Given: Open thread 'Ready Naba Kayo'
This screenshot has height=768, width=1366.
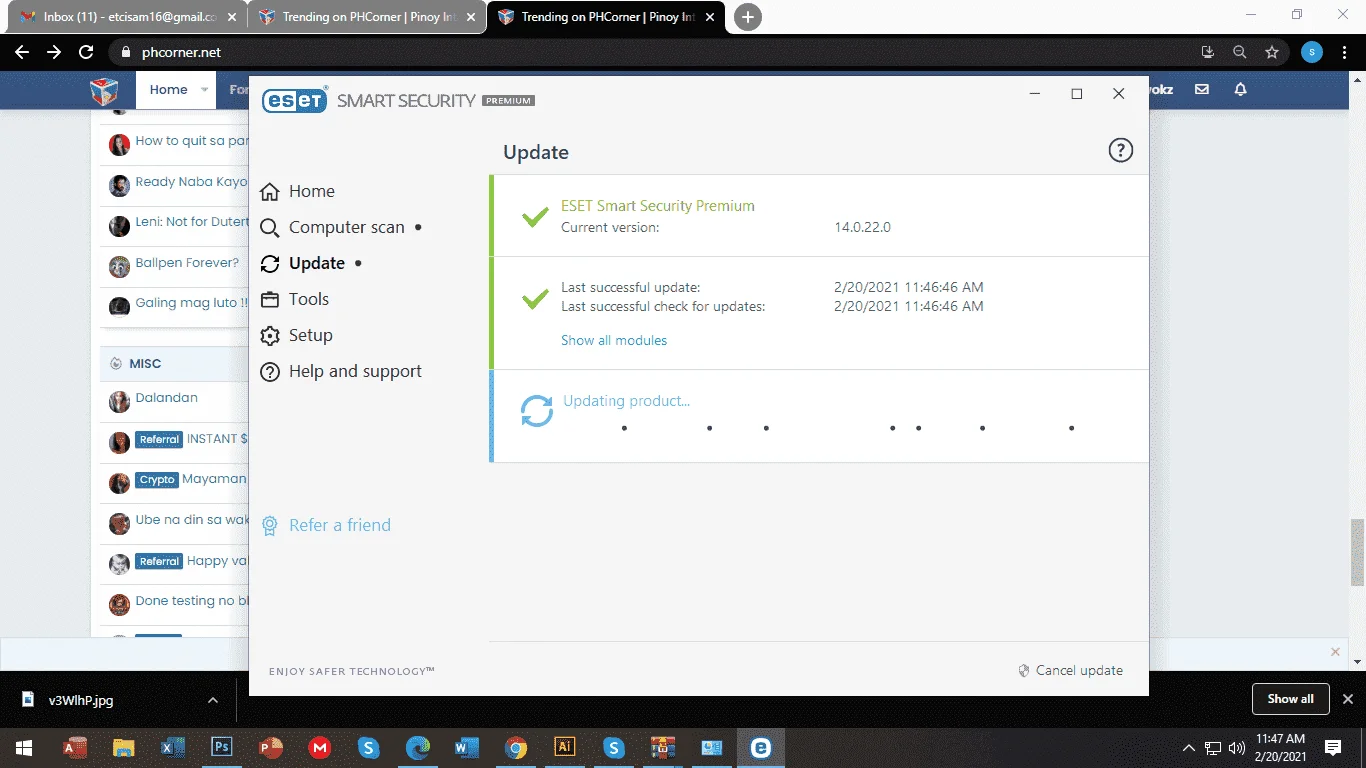Looking at the screenshot, I should pos(191,182).
